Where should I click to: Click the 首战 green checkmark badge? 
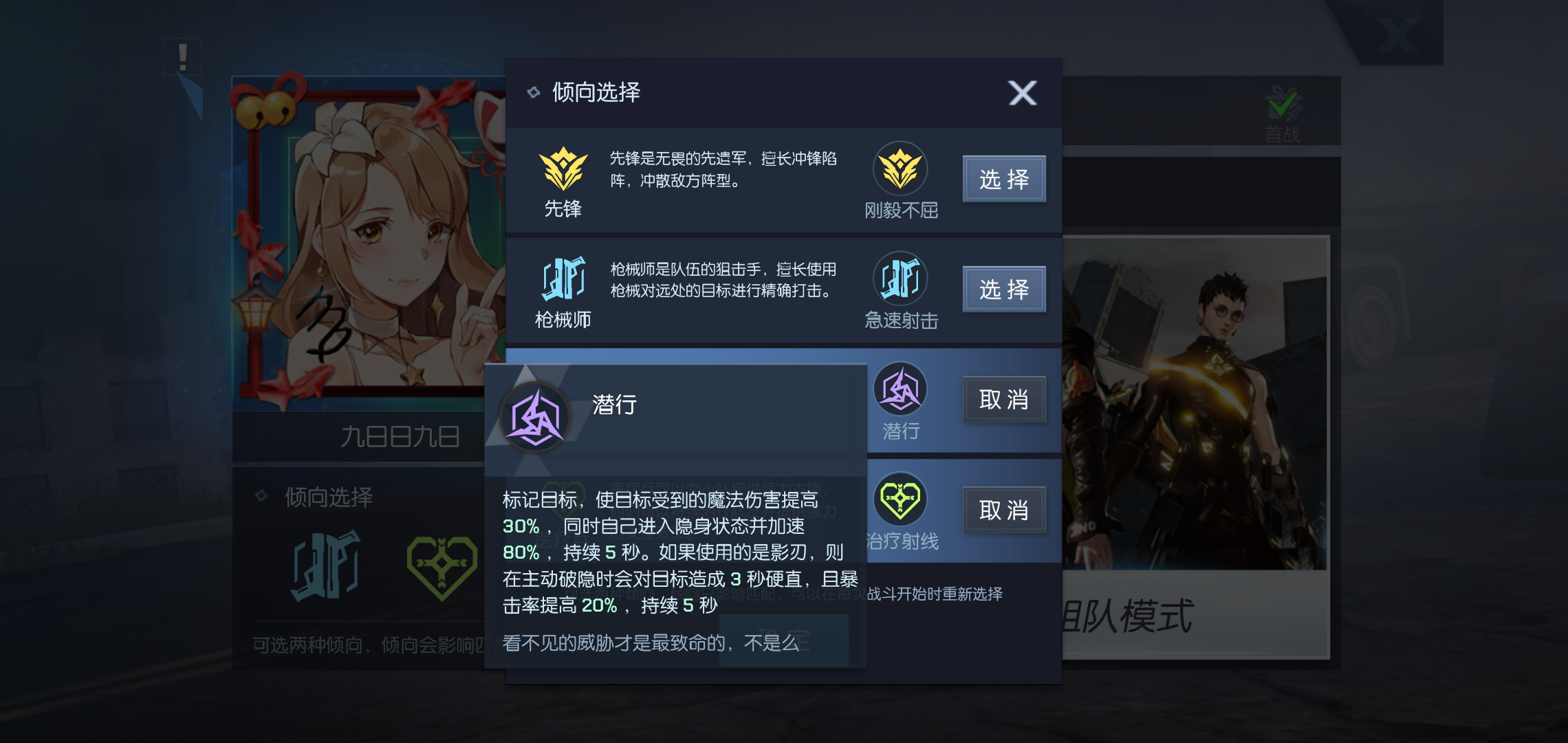[x=1283, y=114]
